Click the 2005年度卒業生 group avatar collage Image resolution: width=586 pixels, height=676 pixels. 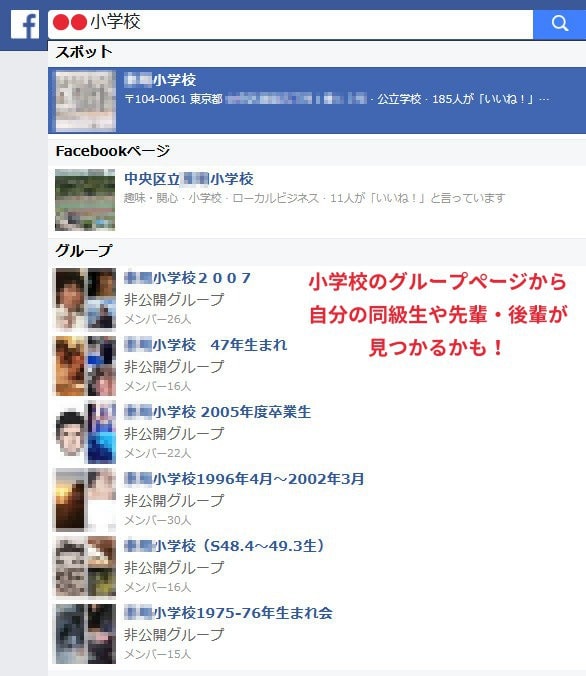(x=85, y=432)
